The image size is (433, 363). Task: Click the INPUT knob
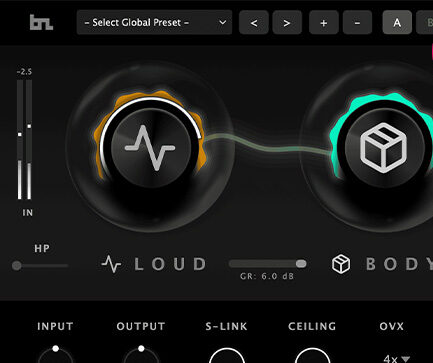[55, 355]
